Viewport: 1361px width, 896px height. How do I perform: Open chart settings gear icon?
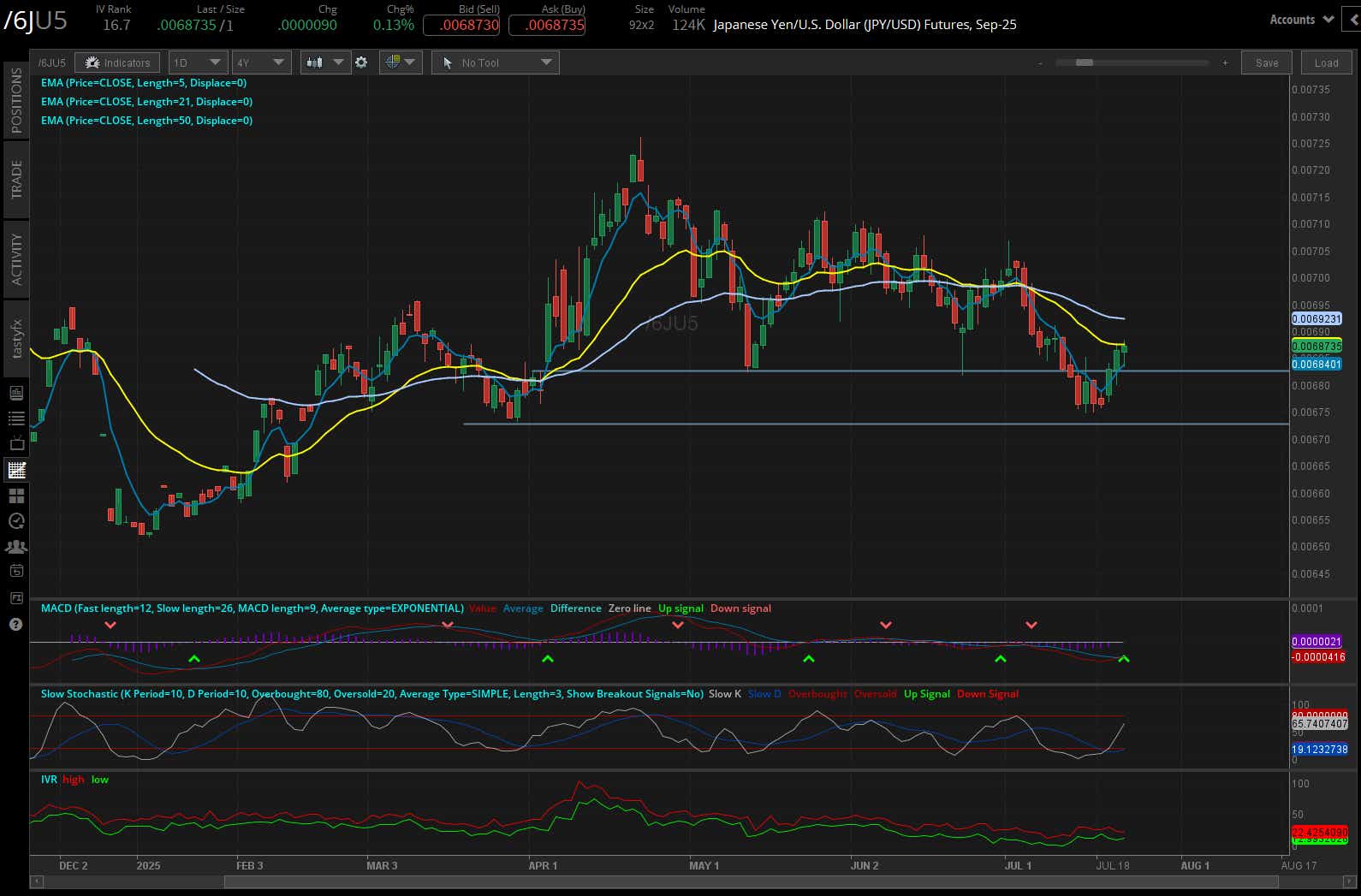[361, 62]
